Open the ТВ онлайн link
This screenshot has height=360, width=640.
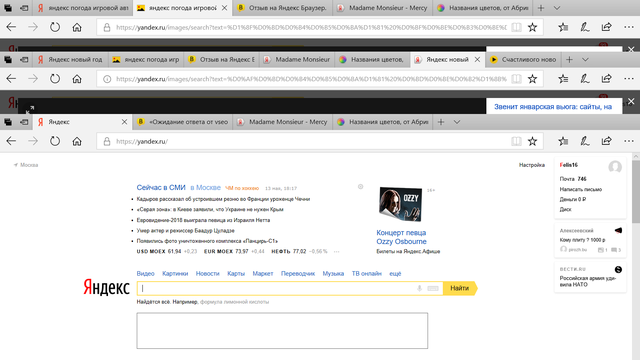(367, 273)
